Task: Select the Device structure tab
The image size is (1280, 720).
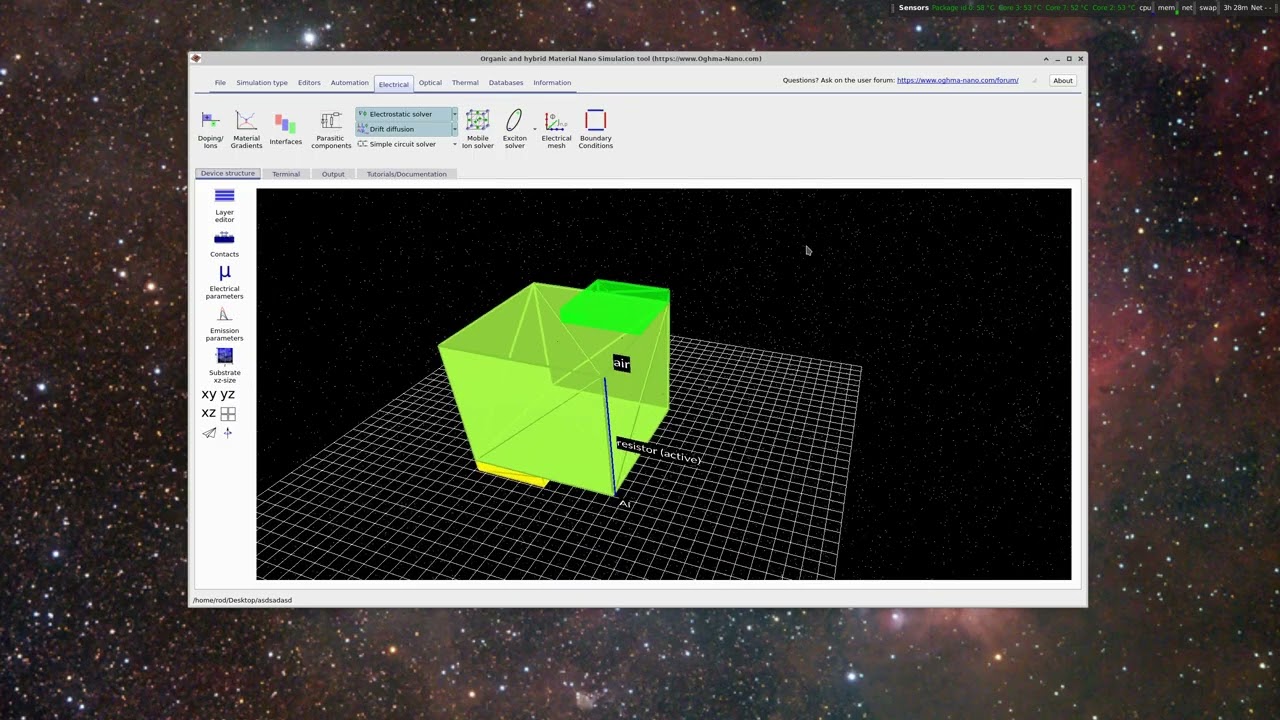Action: [227, 174]
